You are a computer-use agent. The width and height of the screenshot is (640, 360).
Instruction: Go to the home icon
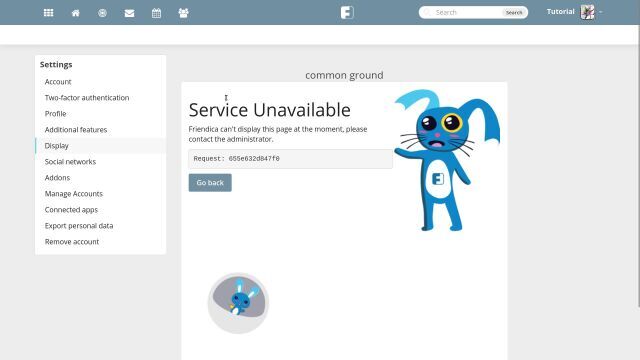pyautogui.click(x=76, y=13)
